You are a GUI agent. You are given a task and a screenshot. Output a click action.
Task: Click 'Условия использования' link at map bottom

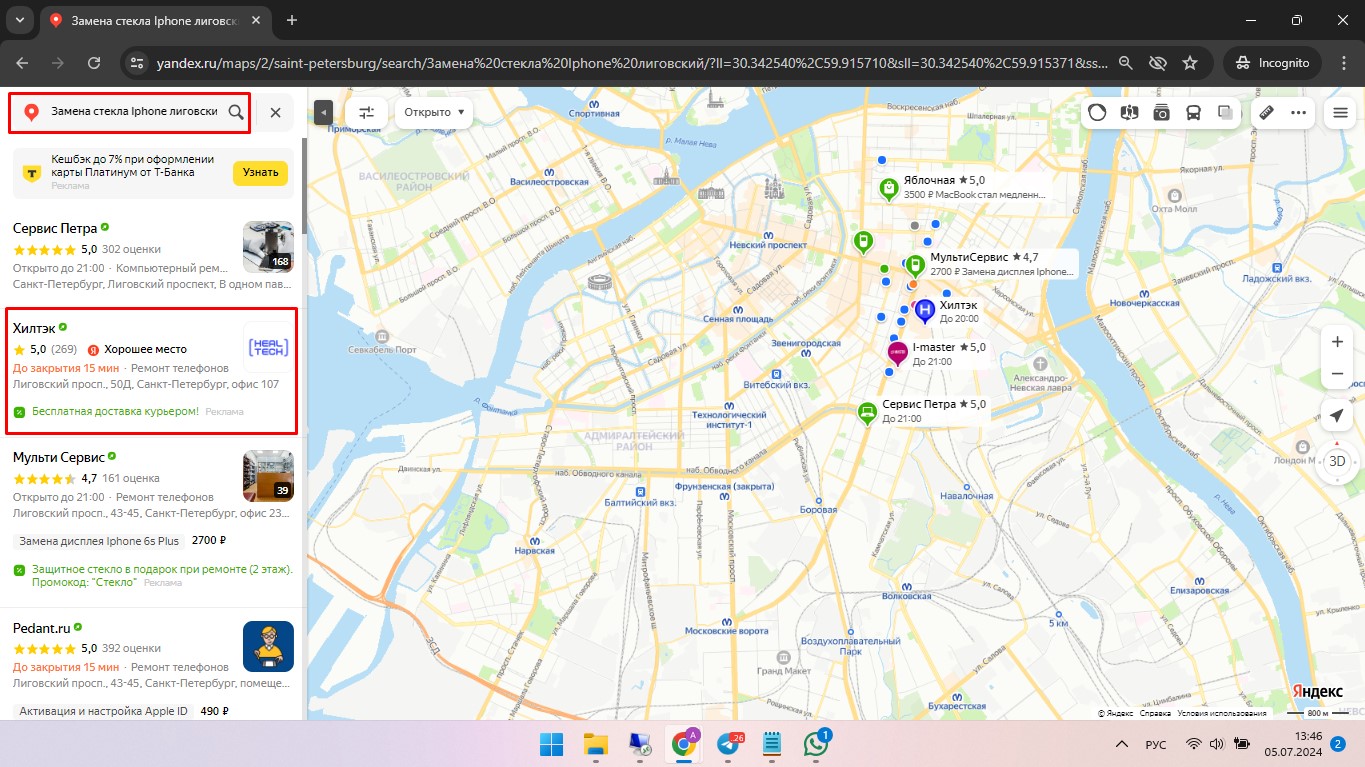[1222, 713]
